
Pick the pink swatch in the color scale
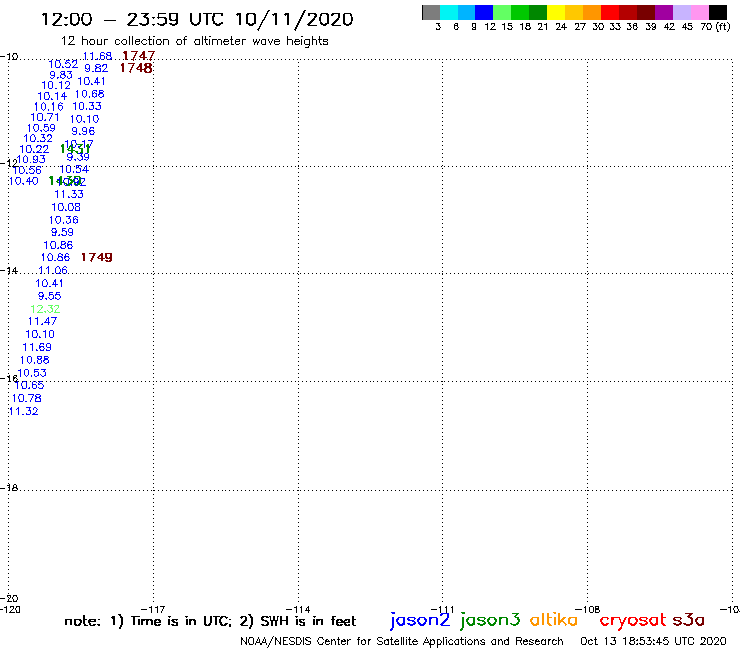point(700,13)
